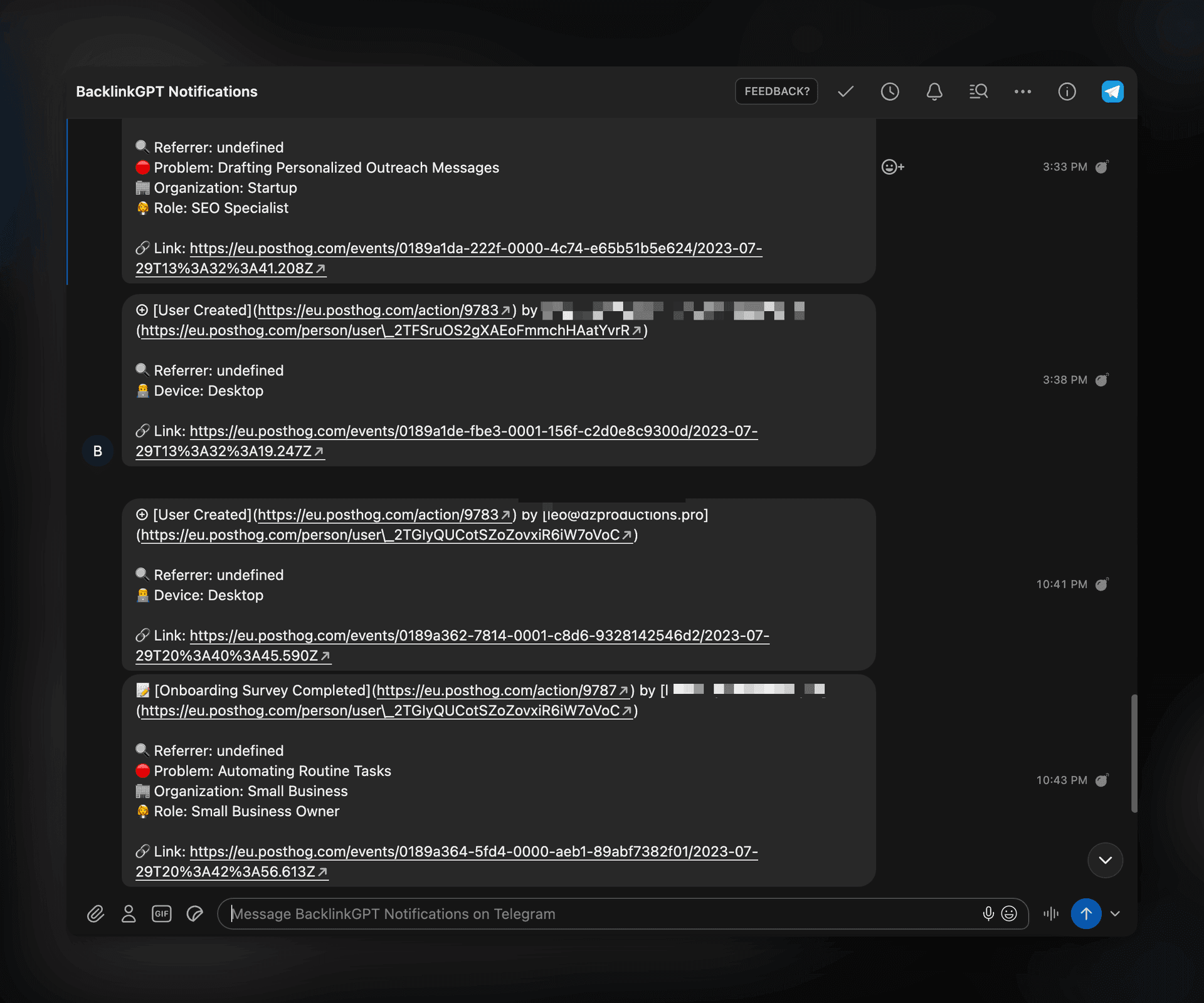This screenshot has height=1003, width=1204.
Task: Mark conversation done with checkmark icon
Action: (845, 92)
